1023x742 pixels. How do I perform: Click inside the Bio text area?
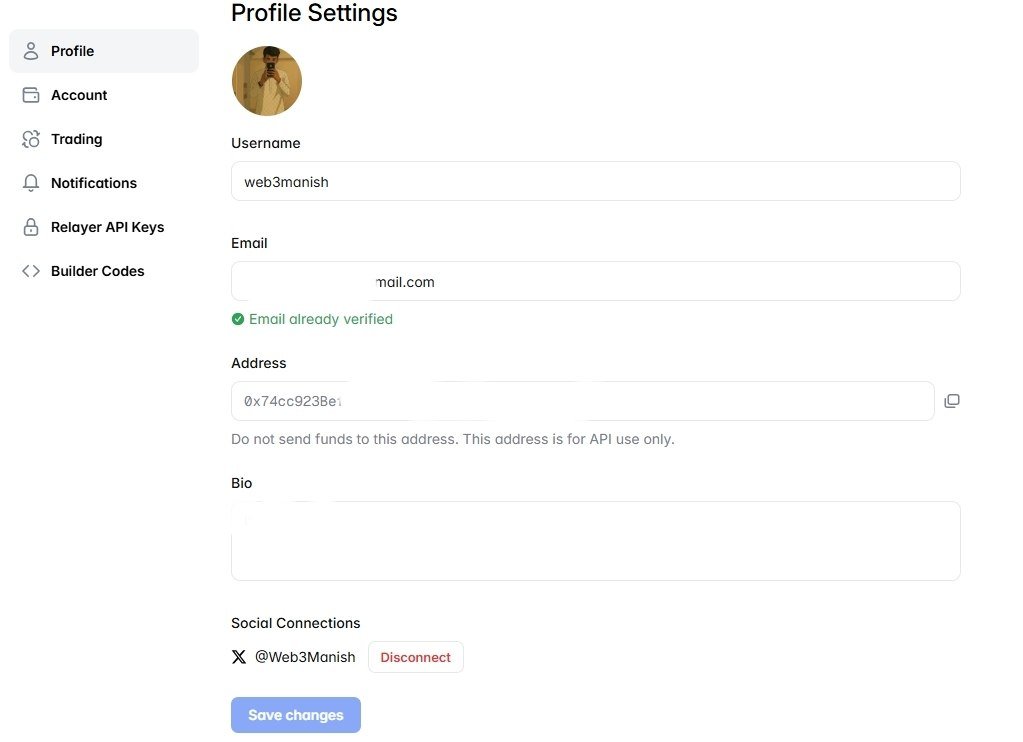596,541
